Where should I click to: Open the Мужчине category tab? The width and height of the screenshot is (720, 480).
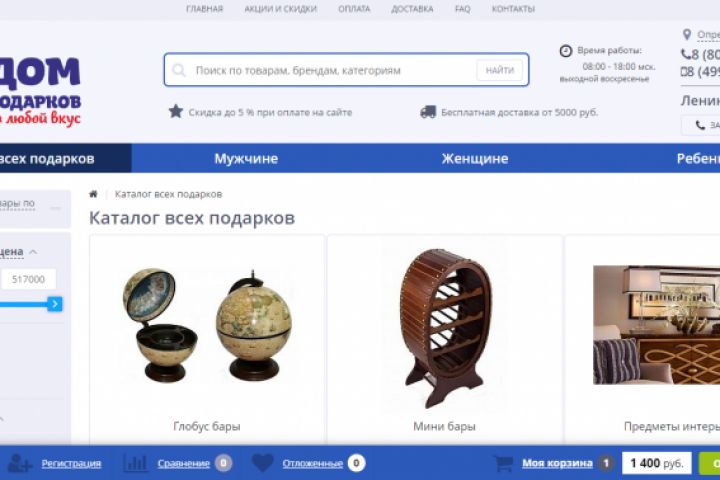pyautogui.click(x=246, y=158)
